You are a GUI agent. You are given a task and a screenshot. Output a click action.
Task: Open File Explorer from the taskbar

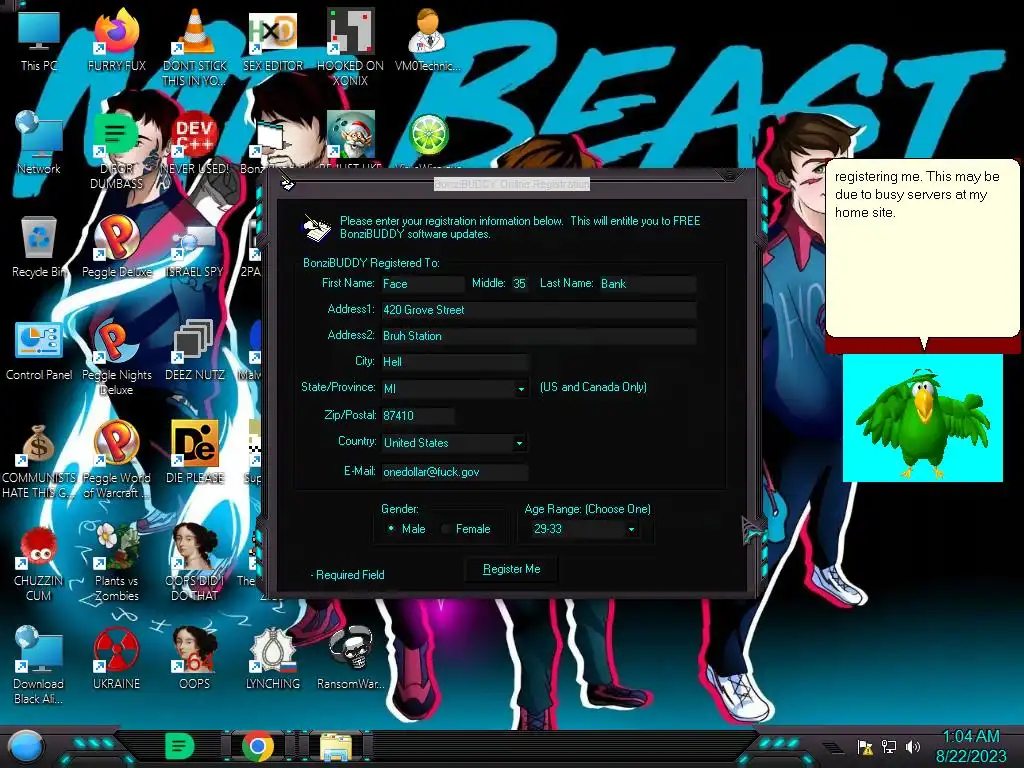[336, 747]
